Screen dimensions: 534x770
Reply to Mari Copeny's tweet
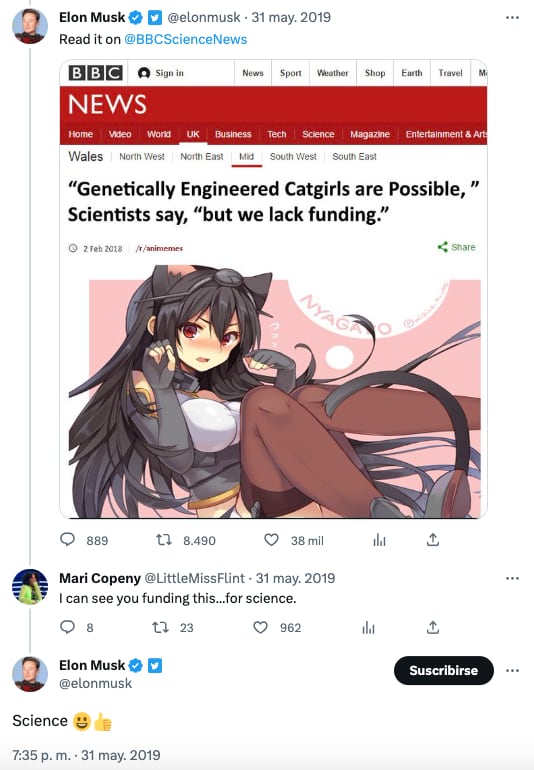coord(67,627)
